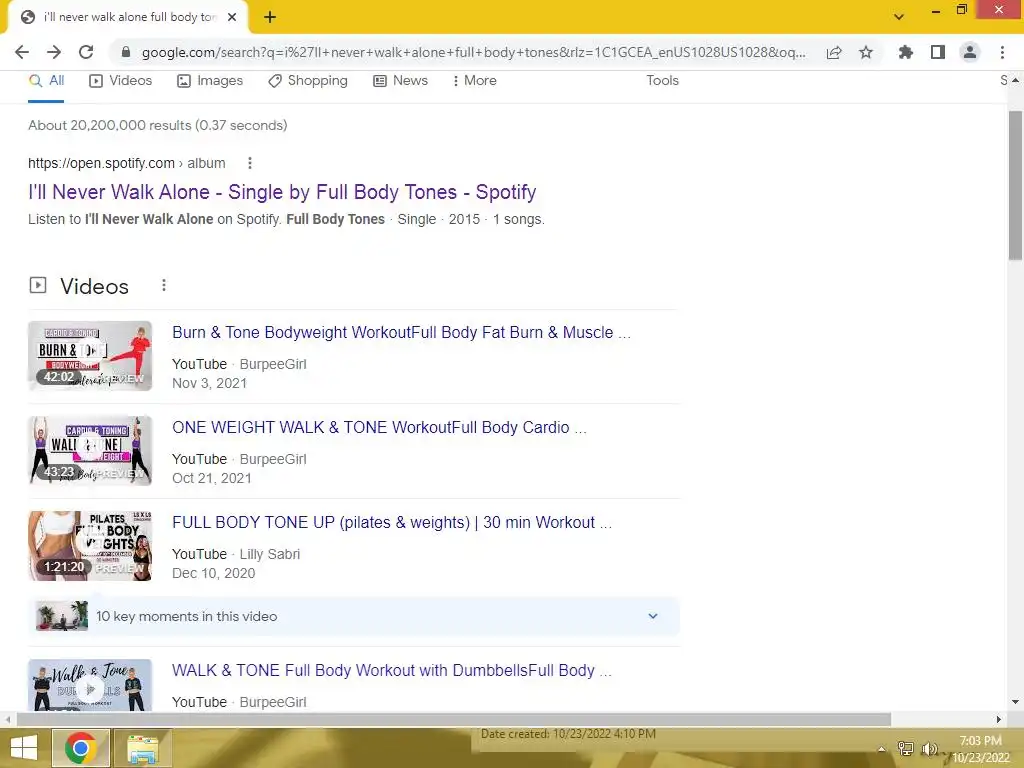Click the video icon by the Videos heading
Image resolution: width=1024 pixels, height=768 pixels.
point(38,285)
